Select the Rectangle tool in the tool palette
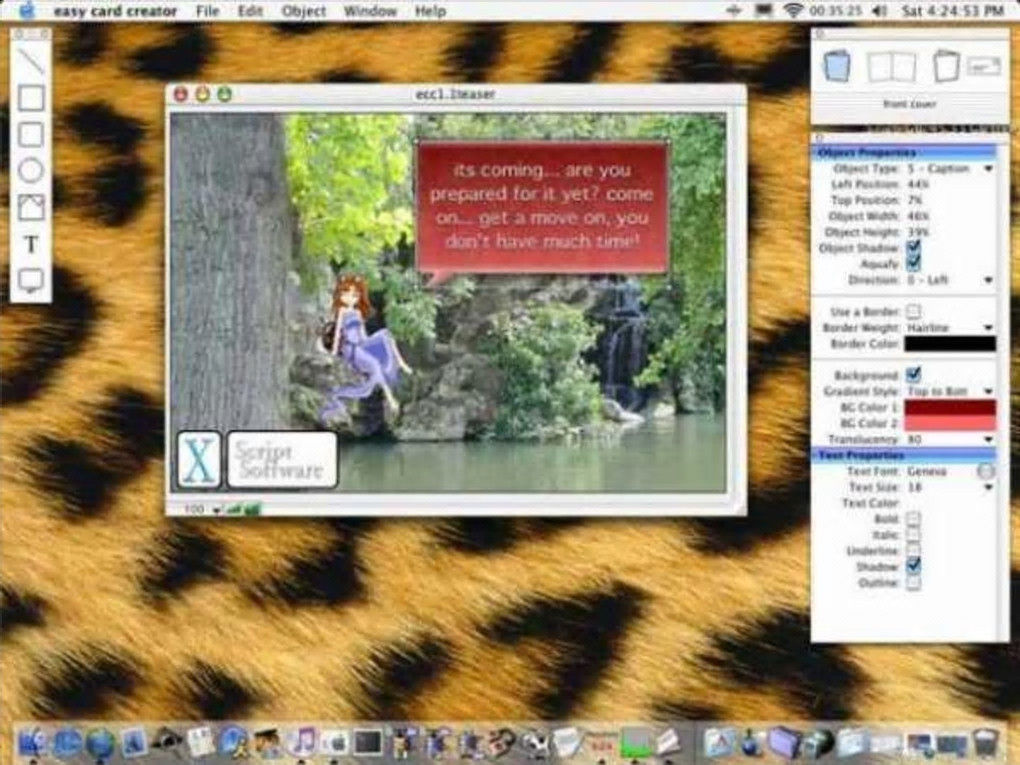 pyautogui.click(x=31, y=98)
